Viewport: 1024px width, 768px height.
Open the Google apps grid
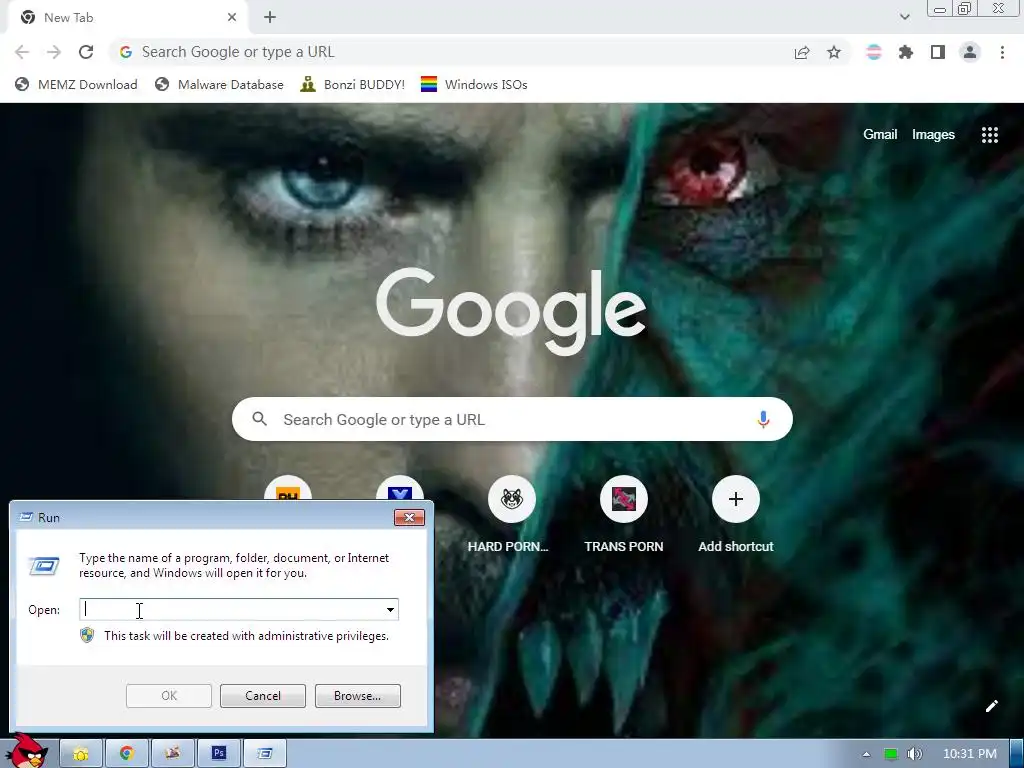[x=990, y=135]
